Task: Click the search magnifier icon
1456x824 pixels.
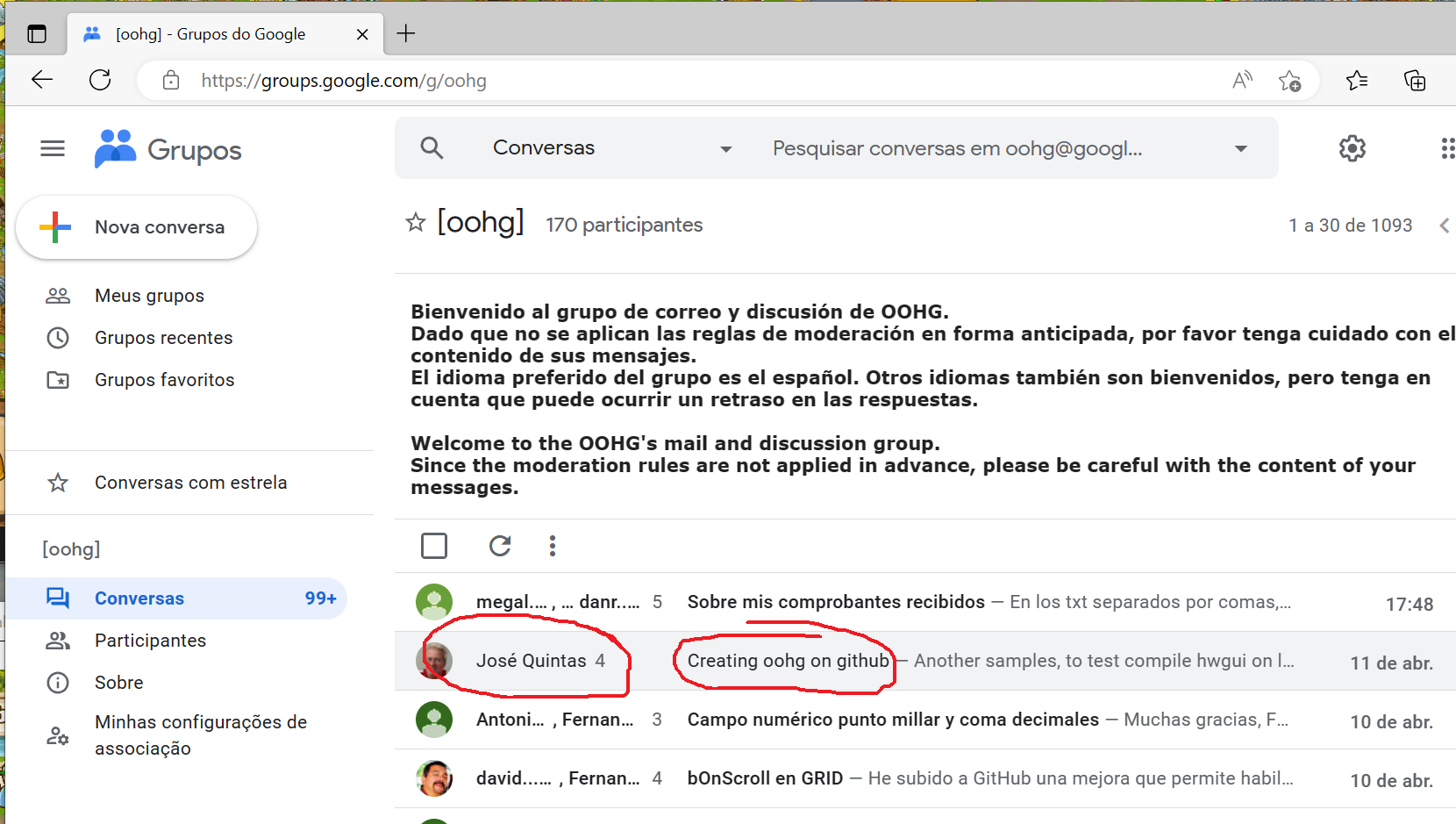Action: [x=432, y=147]
